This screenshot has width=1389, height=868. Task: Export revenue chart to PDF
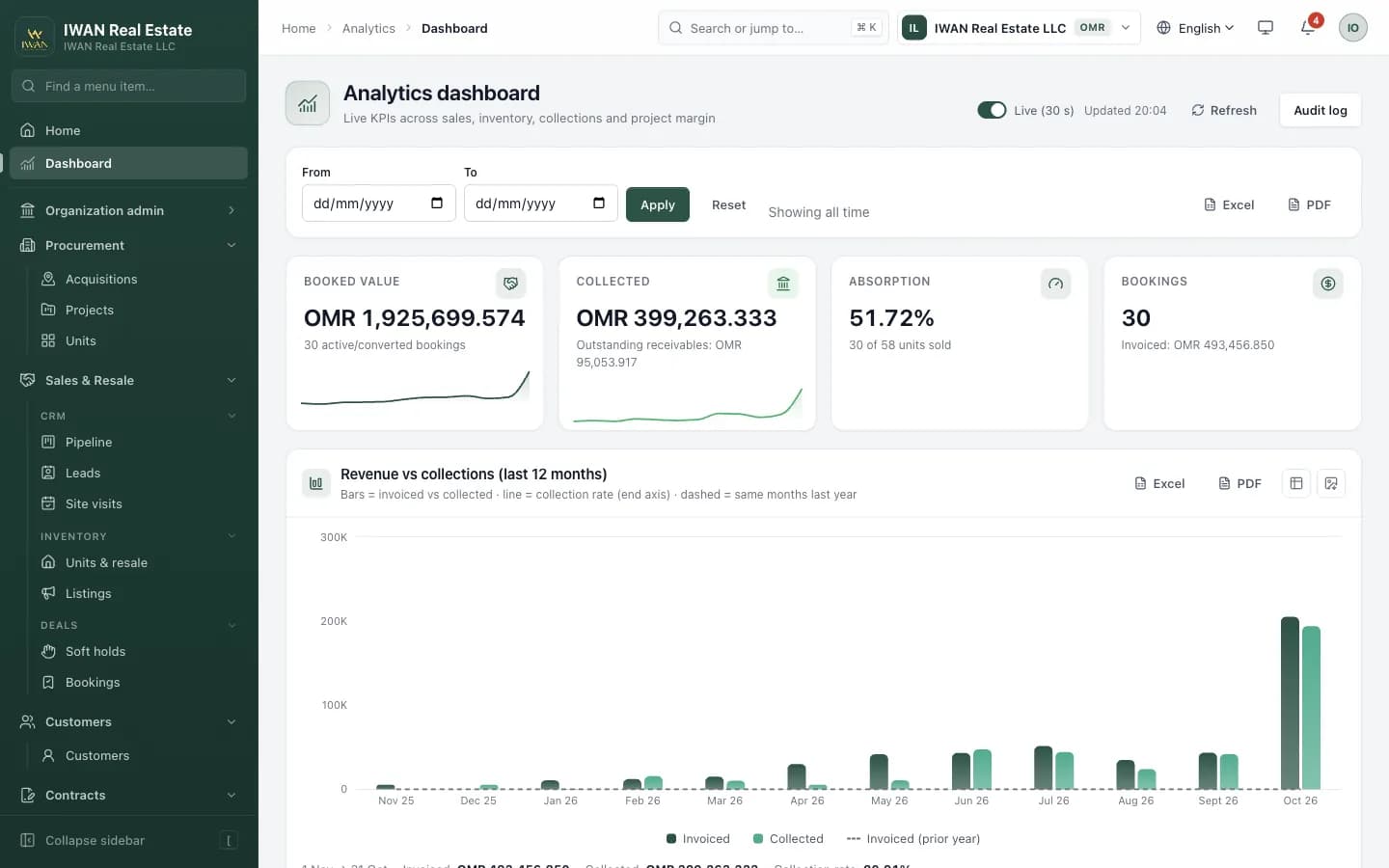pos(1239,483)
